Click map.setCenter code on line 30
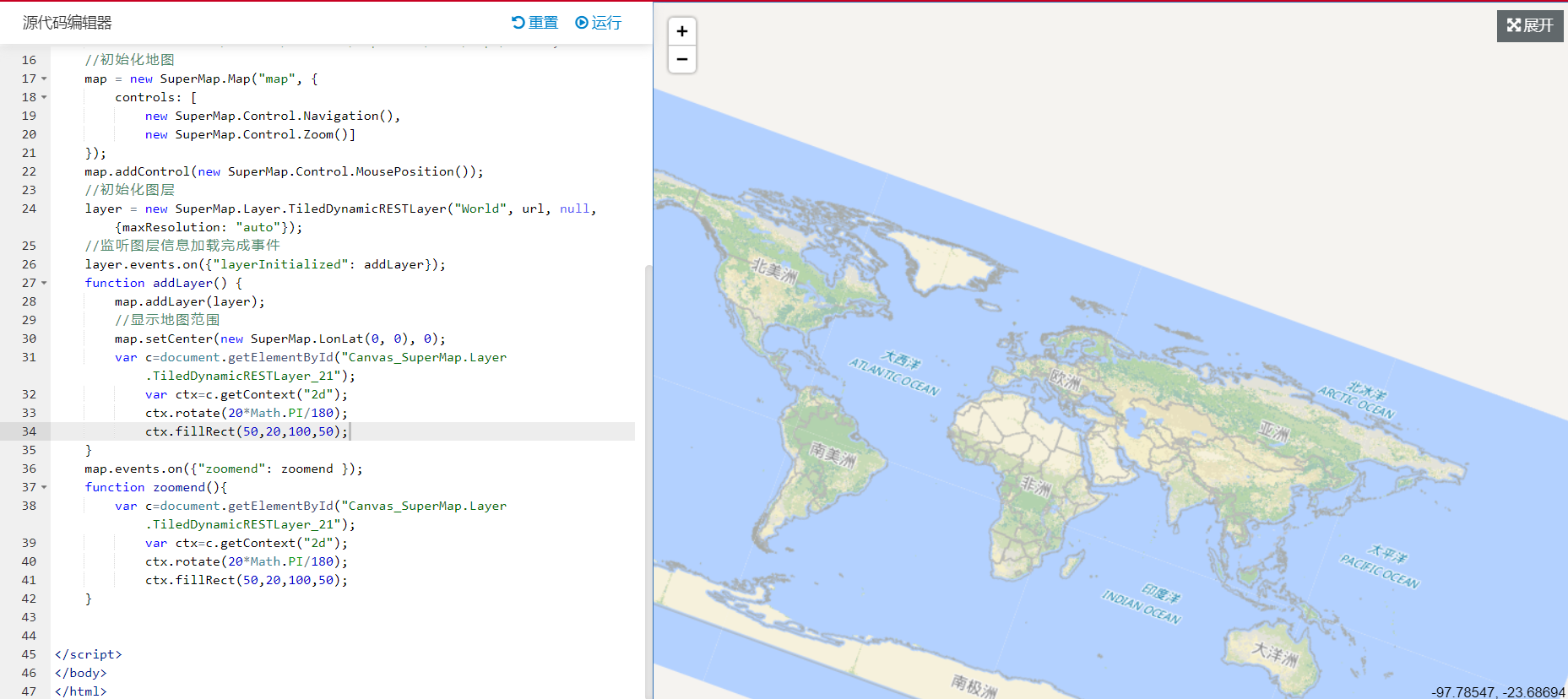 280,339
